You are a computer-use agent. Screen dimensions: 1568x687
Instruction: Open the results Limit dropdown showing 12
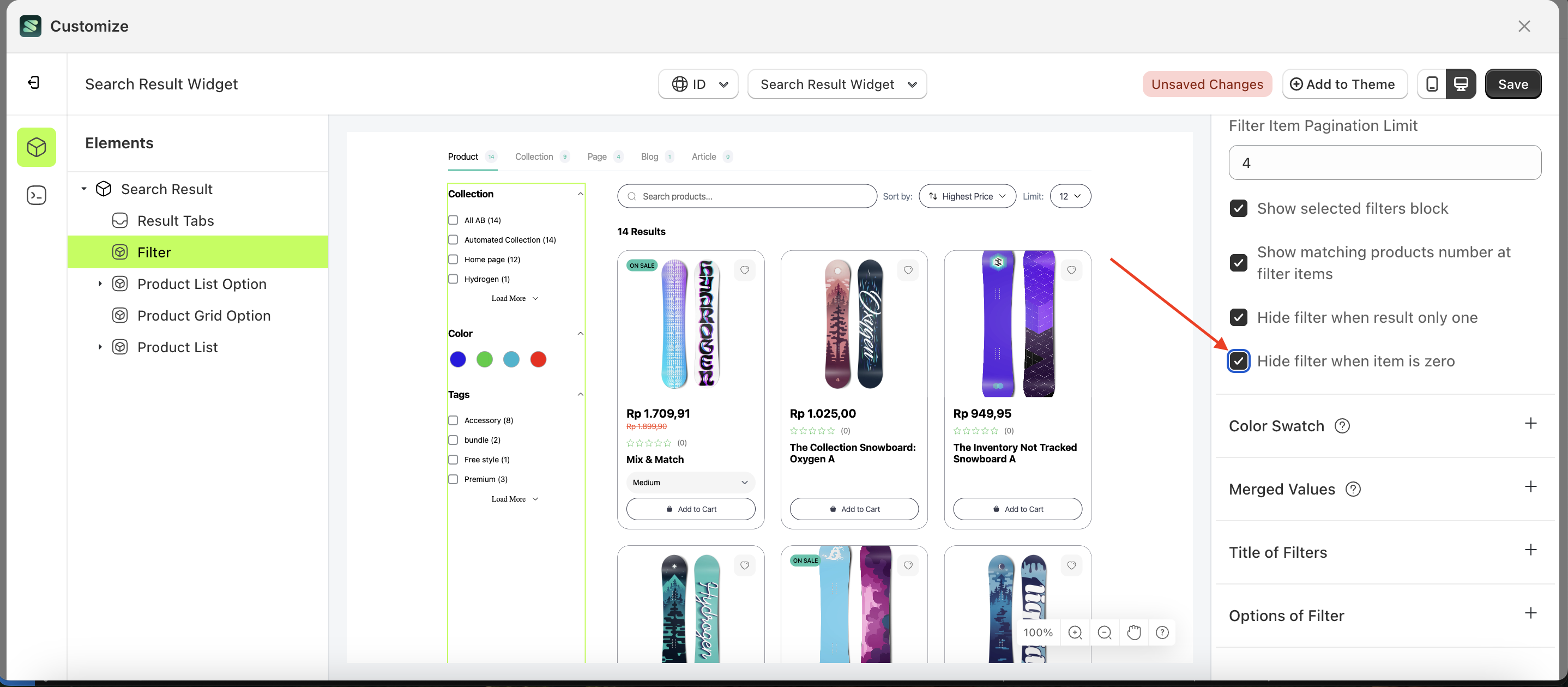(1070, 196)
